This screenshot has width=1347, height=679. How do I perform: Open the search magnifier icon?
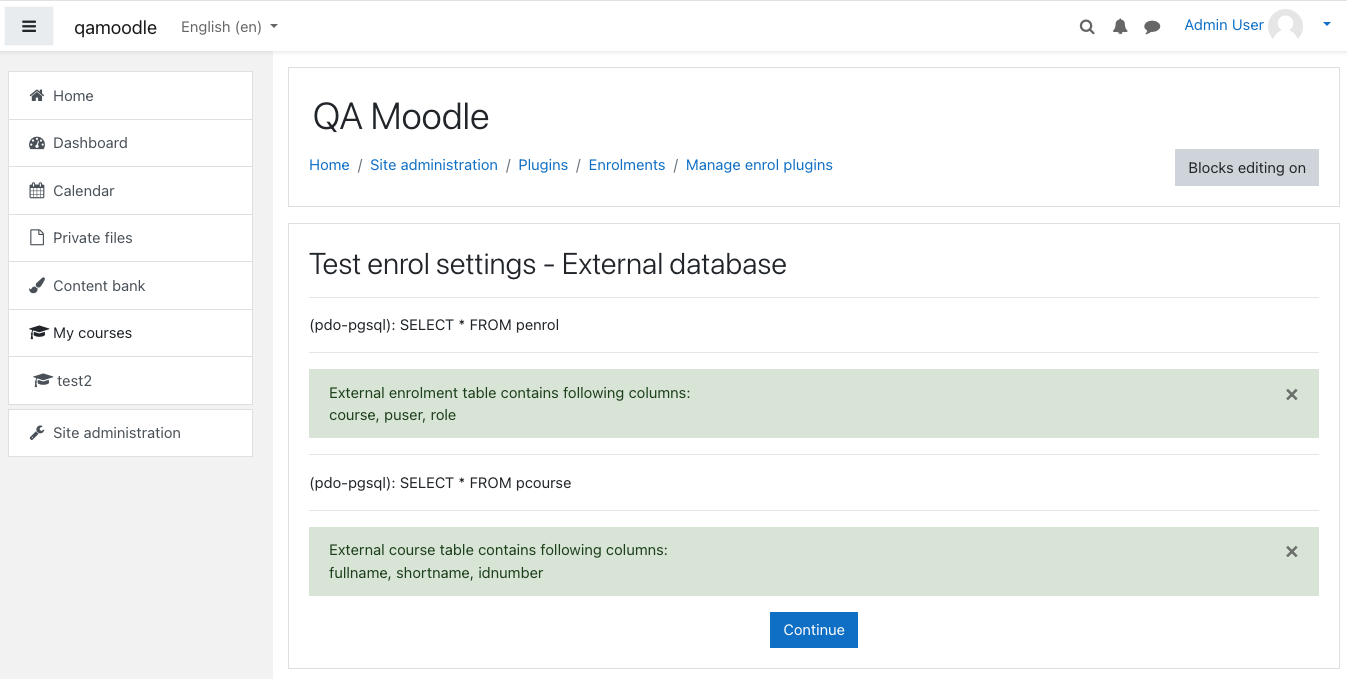click(x=1087, y=27)
